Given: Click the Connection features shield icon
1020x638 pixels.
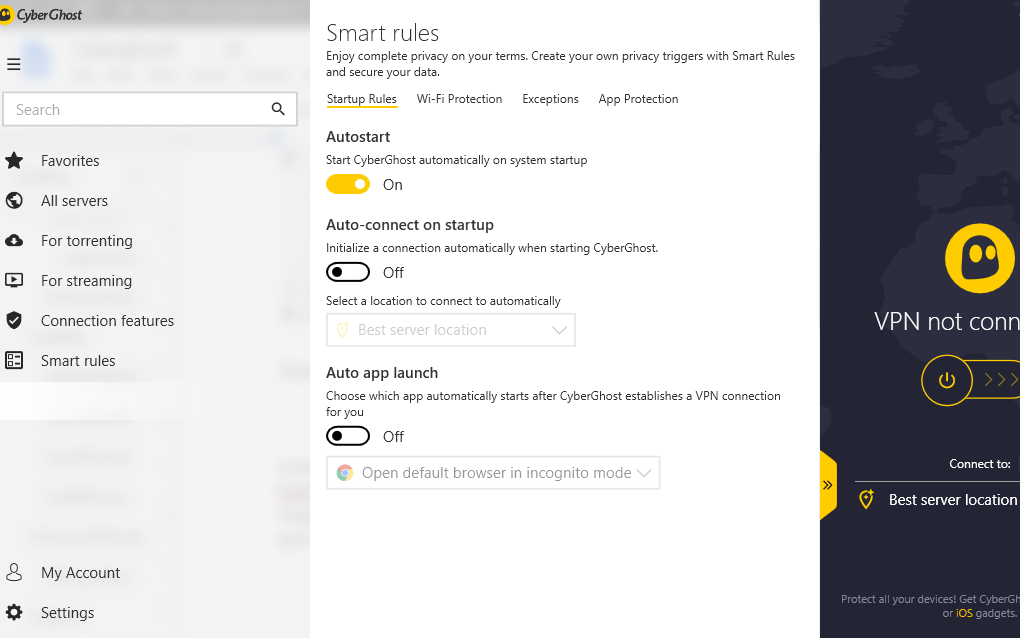Looking at the screenshot, I should (x=14, y=320).
